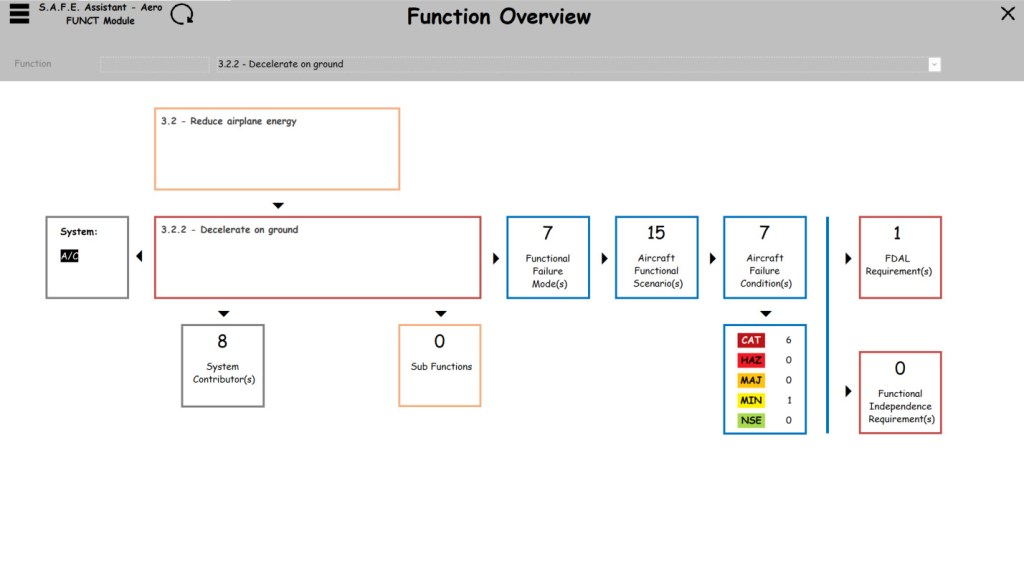The image size is (1024, 569).
Task: Click the green NSE severity badge
Action: pyautogui.click(x=751, y=420)
